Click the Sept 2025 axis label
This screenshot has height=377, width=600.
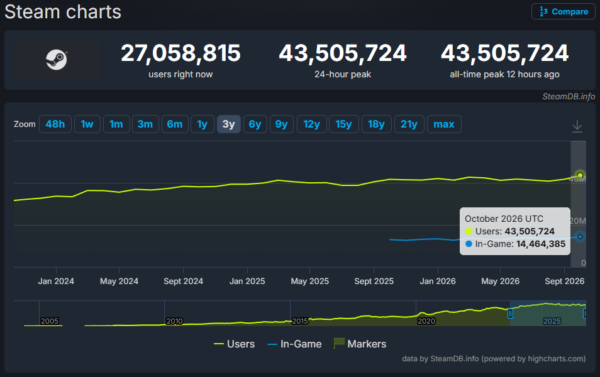point(374,281)
